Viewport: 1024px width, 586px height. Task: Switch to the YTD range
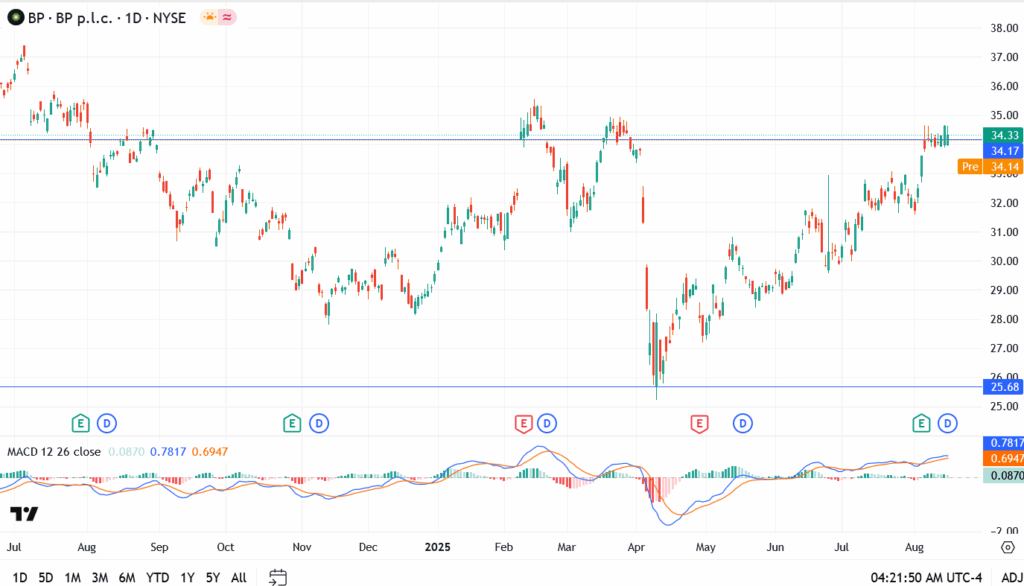(x=157, y=577)
